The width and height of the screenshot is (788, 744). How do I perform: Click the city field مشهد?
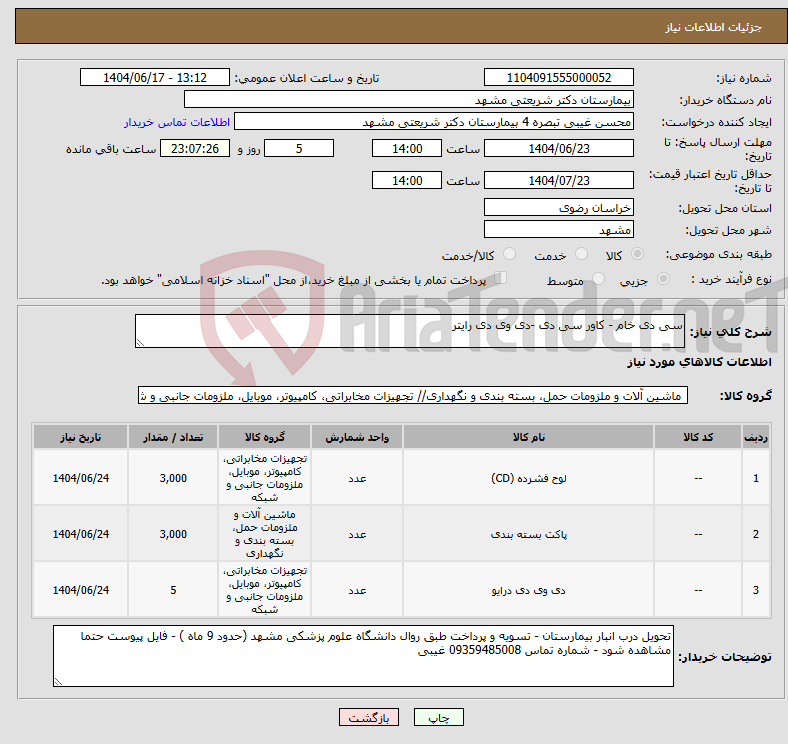559,230
